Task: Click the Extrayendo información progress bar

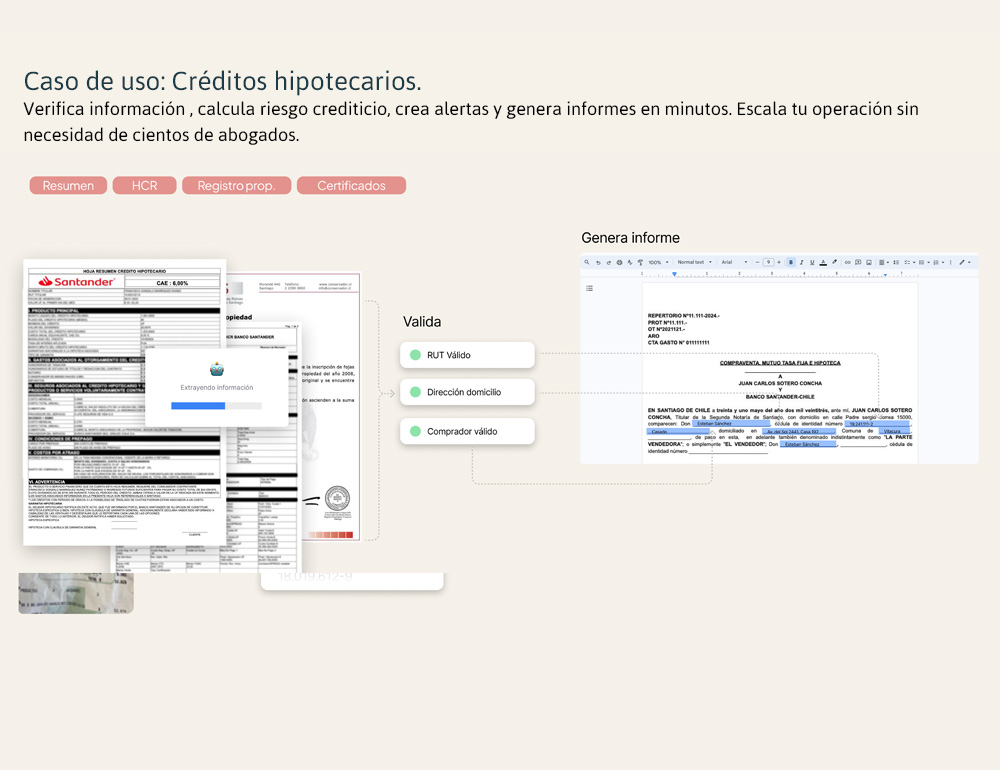Action: [x=216, y=406]
